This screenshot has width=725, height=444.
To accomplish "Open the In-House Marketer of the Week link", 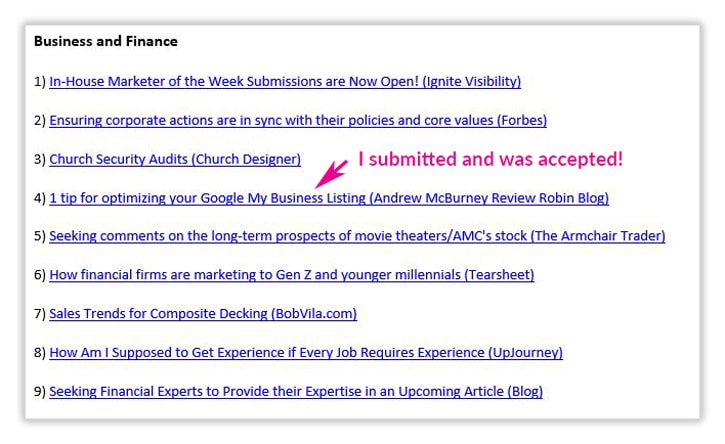I will [285, 81].
